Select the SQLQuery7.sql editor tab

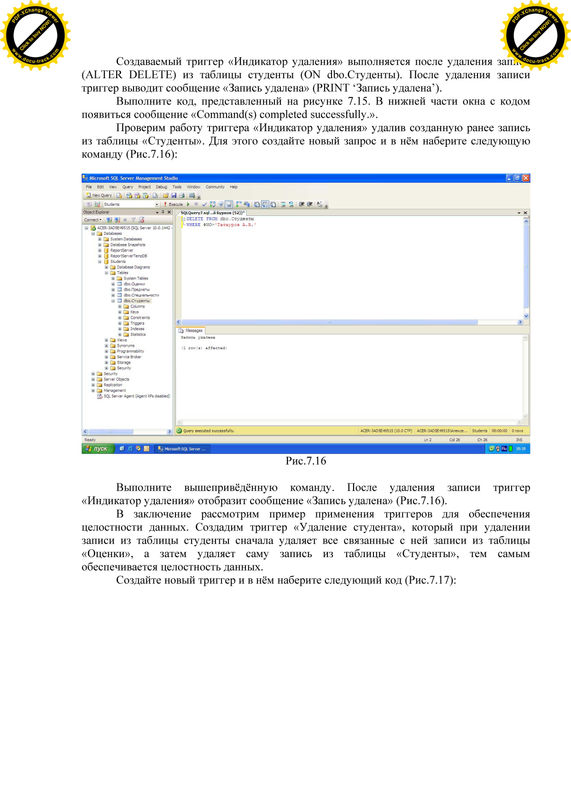point(212,212)
